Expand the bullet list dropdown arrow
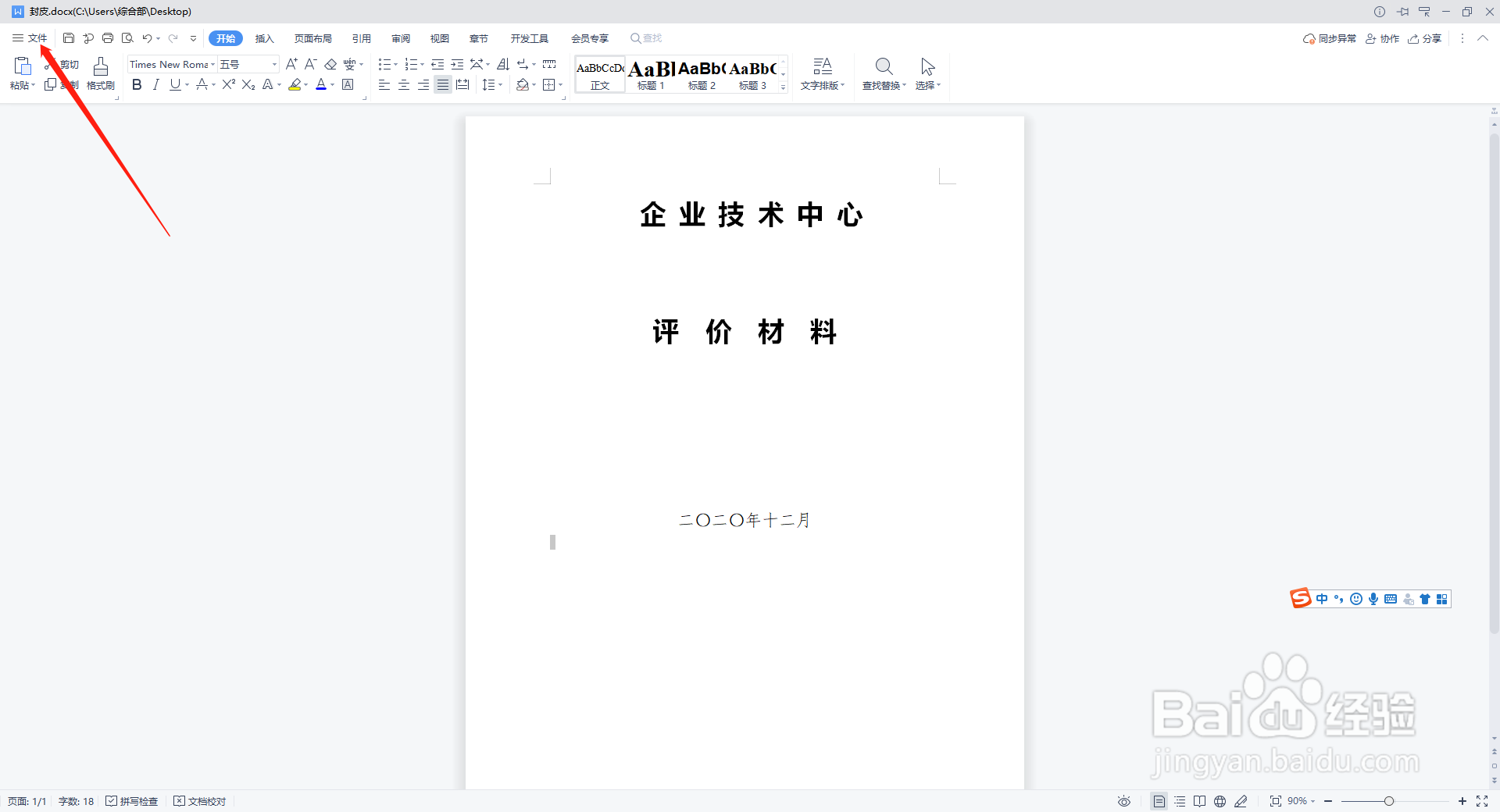Image resolution: width=1500 pixels, height=812 pixels. tap(396, 65)
